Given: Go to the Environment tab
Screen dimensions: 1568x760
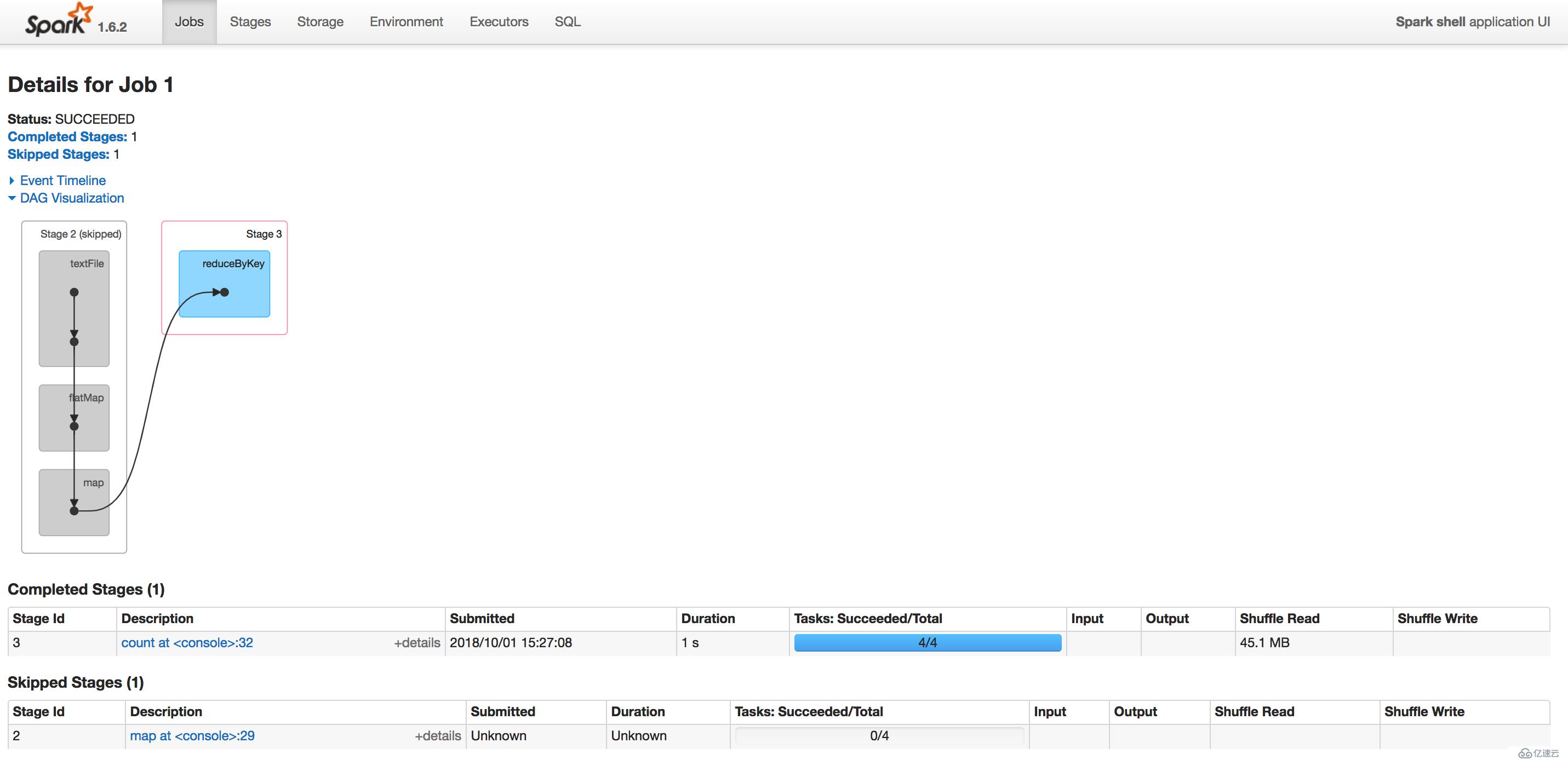Looking at the screenshot, I should click(x=406, y=22).
